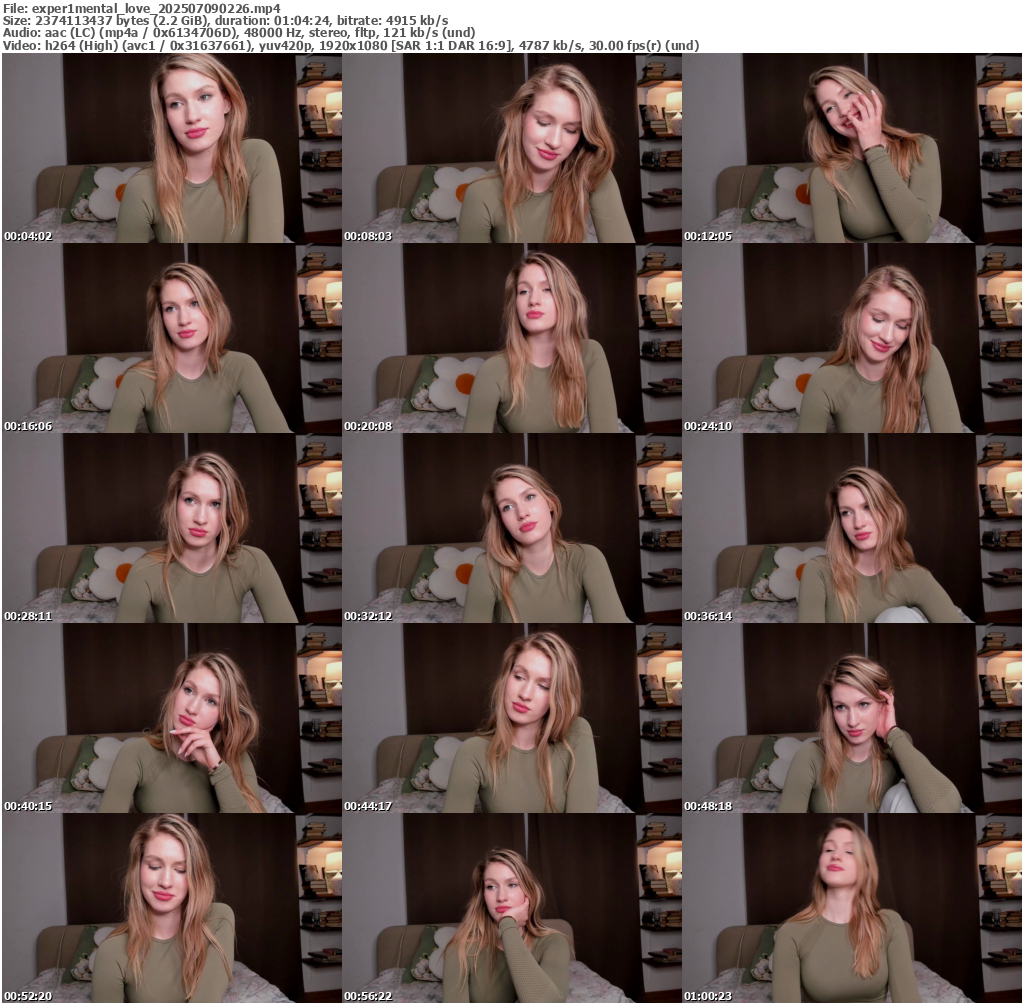
Task: Click the thumbnail timestamped 00:28:11
Action: pyautogui.click(x=172, y=528)
